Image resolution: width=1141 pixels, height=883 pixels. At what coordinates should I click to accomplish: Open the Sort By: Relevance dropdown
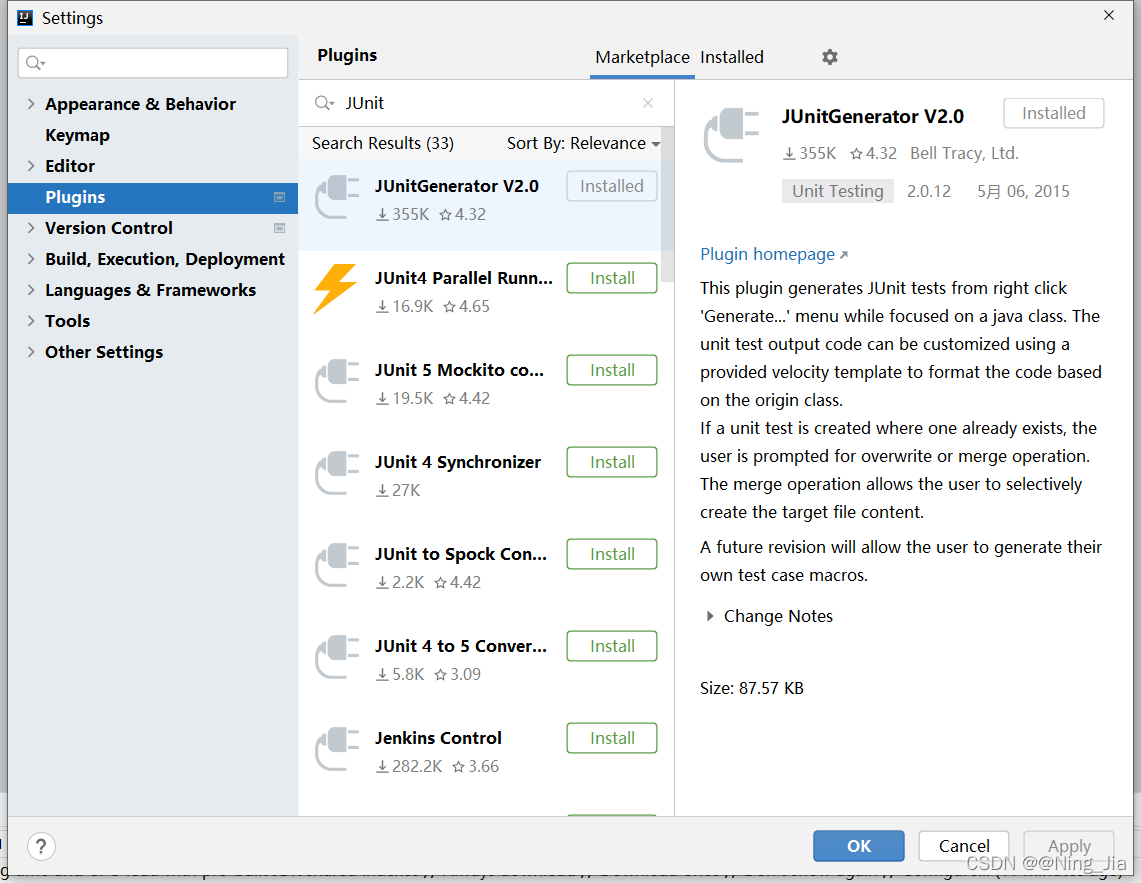tap(584, 143)
